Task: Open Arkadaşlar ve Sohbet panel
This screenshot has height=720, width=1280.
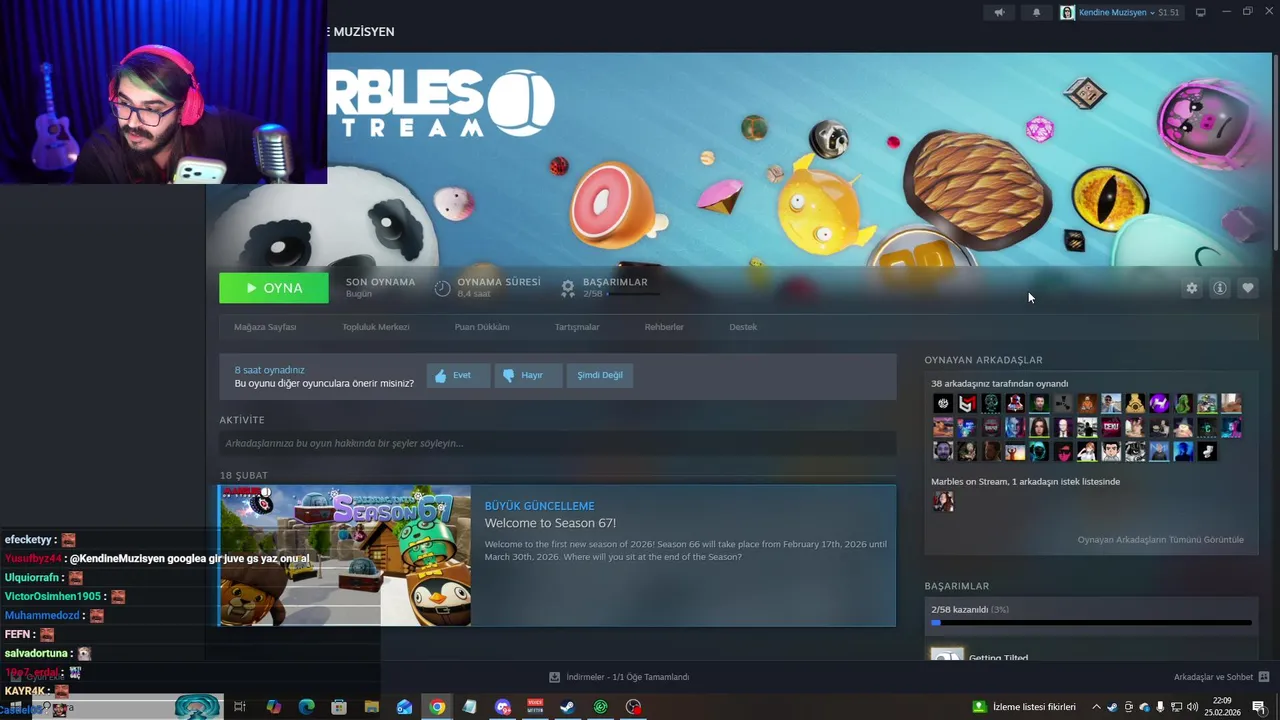Action: click(x=1221, y=677)
